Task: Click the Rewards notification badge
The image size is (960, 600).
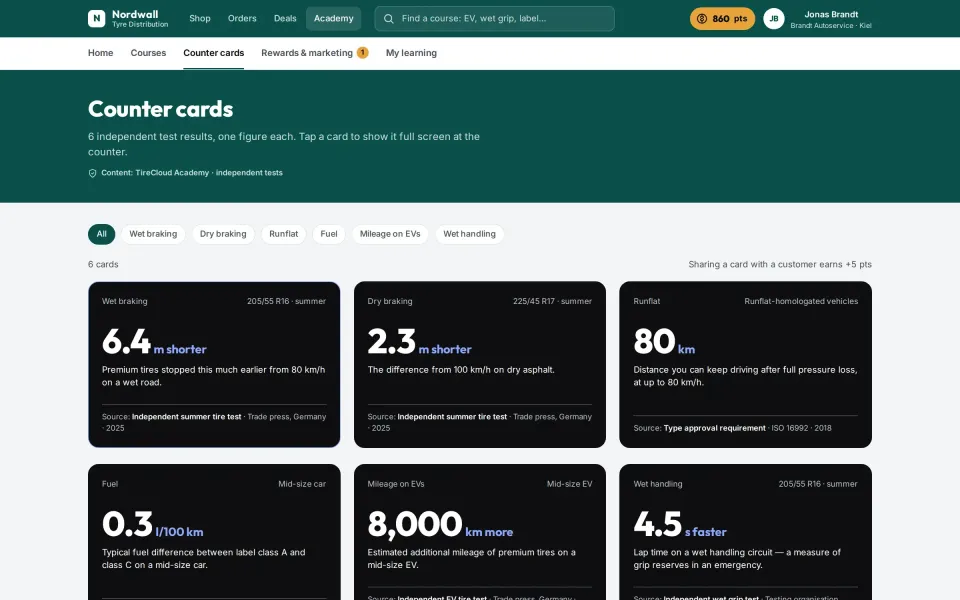Action: [362, 52]
